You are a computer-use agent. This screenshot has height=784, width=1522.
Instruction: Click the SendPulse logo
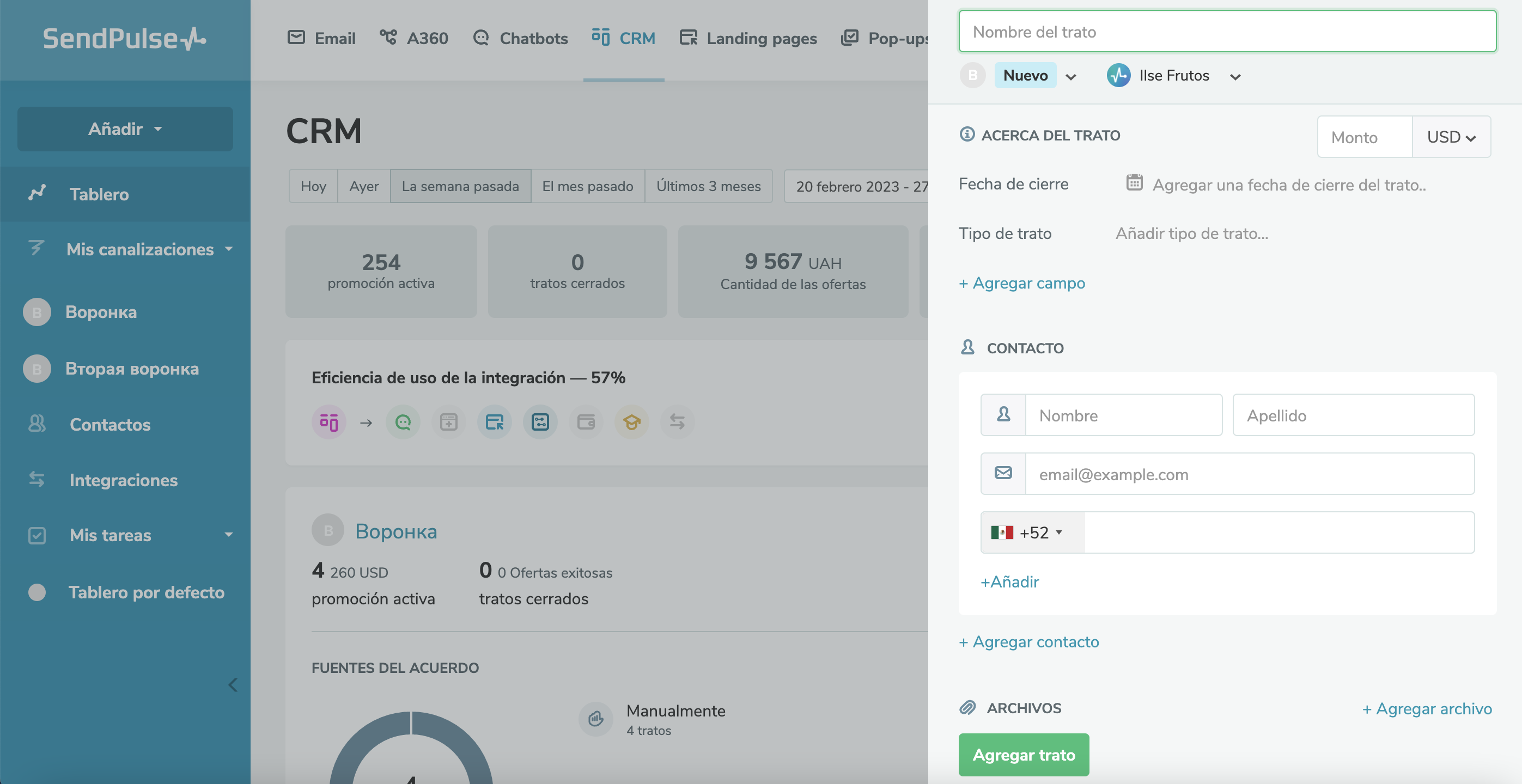coord(125,39)
